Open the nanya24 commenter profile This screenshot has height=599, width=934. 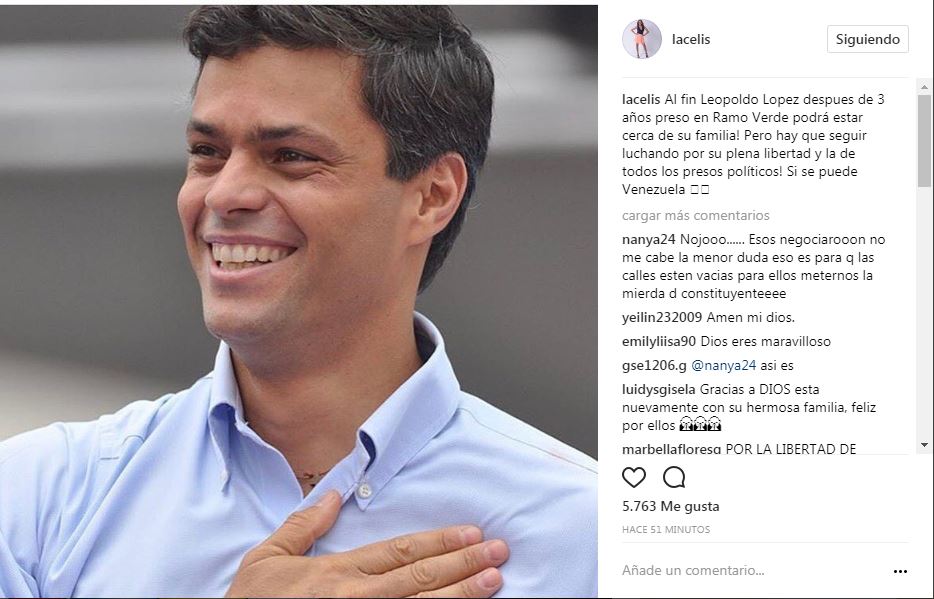[649, 239]
